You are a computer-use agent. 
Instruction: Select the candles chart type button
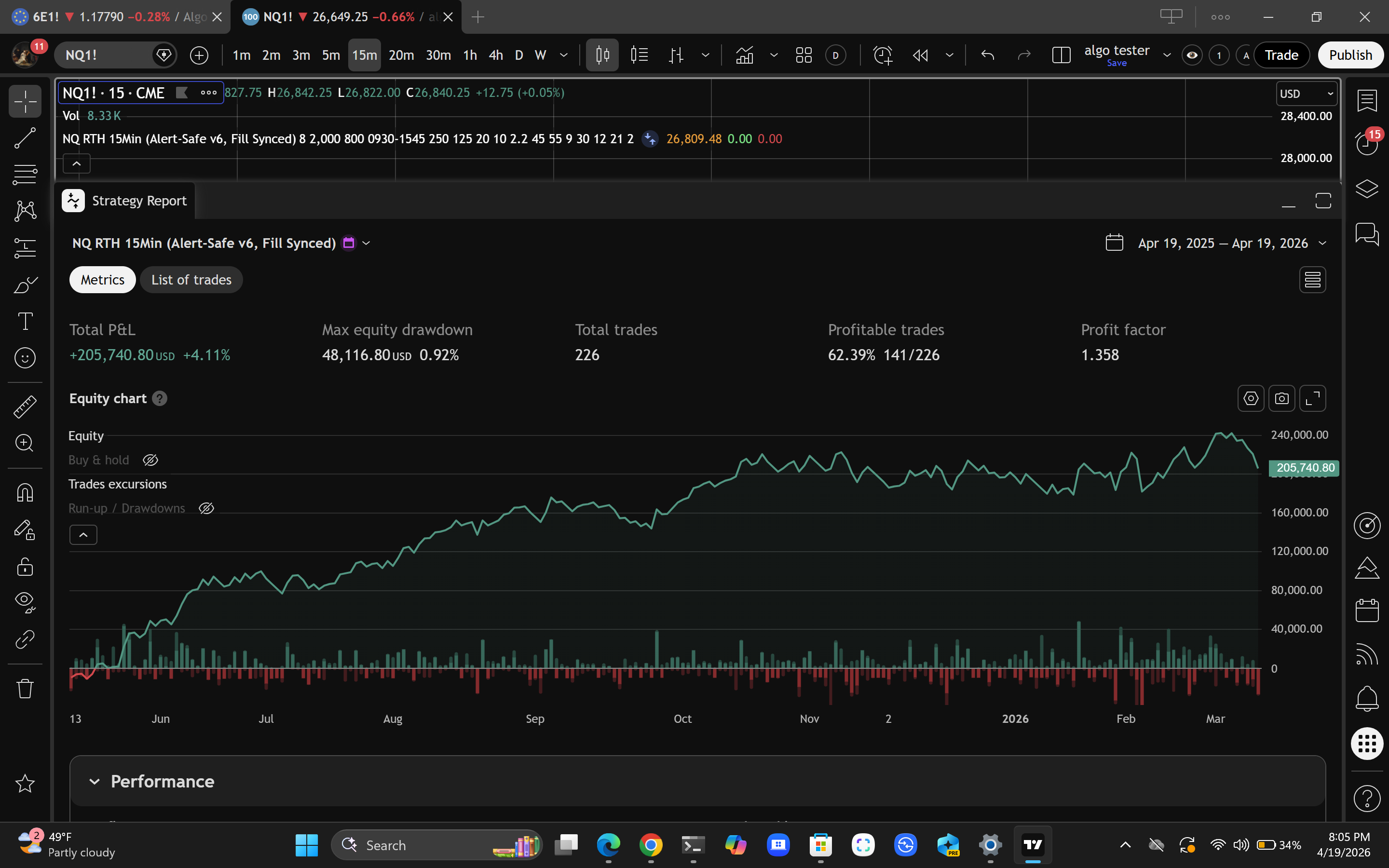[x=602, y=55]
